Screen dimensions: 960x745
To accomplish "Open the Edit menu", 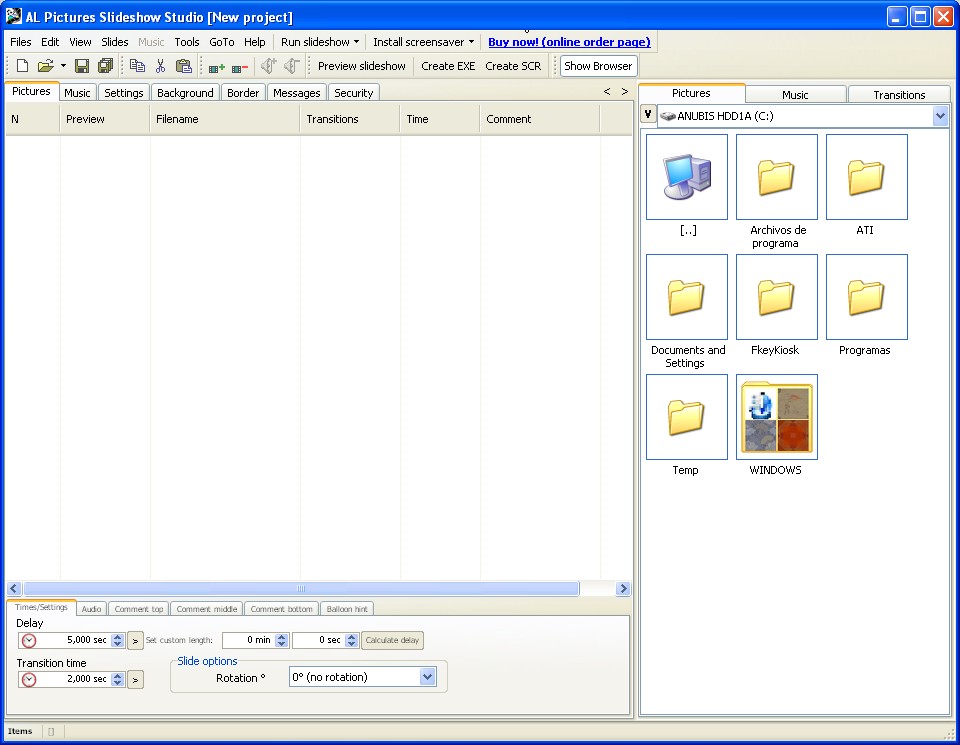I will point(50,42).
